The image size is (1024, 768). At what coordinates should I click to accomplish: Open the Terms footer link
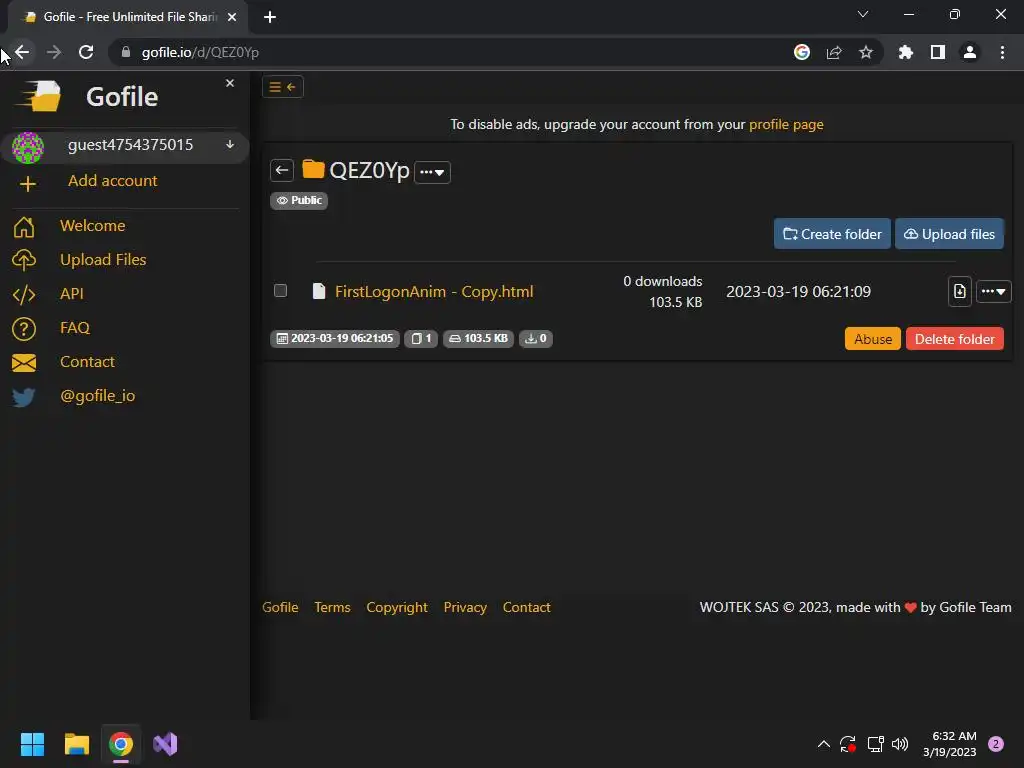click(332, 607)
